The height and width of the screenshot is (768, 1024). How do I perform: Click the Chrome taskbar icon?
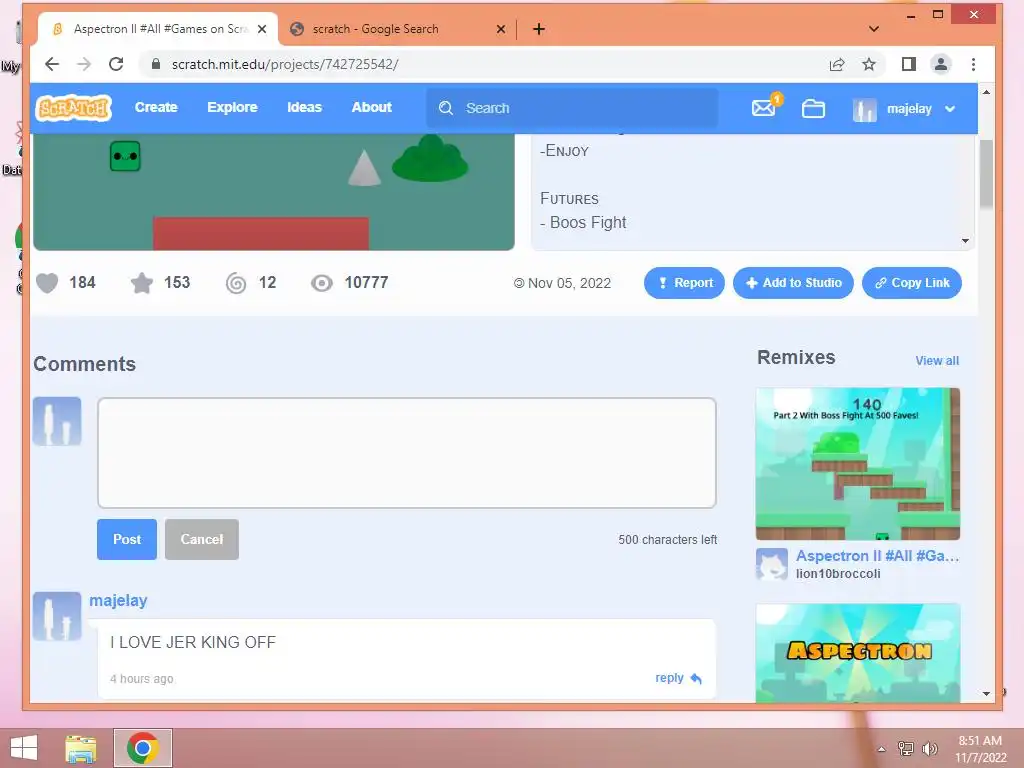(x=143, y=748)
